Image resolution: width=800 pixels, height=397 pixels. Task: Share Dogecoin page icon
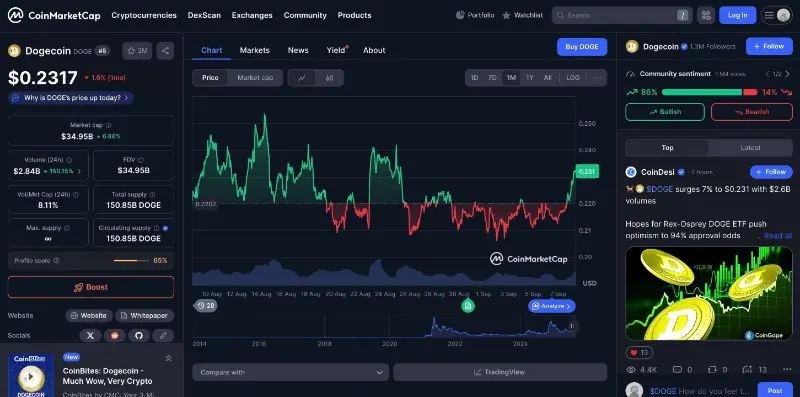click(165, 51)
